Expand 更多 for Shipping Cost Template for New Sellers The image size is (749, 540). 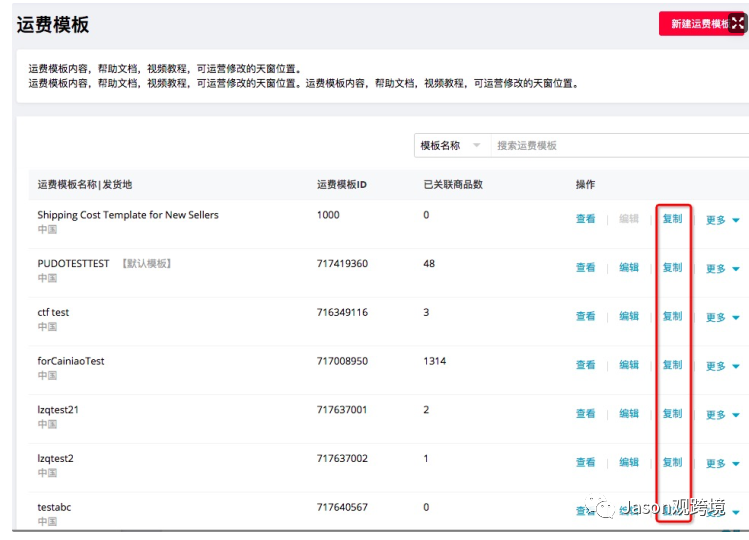tap(723, 220)
